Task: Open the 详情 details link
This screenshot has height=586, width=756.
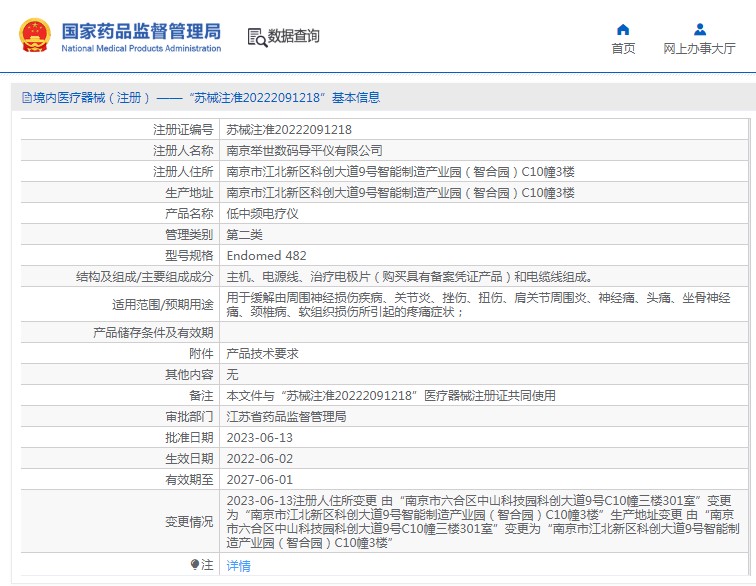Action: [239, 565]
